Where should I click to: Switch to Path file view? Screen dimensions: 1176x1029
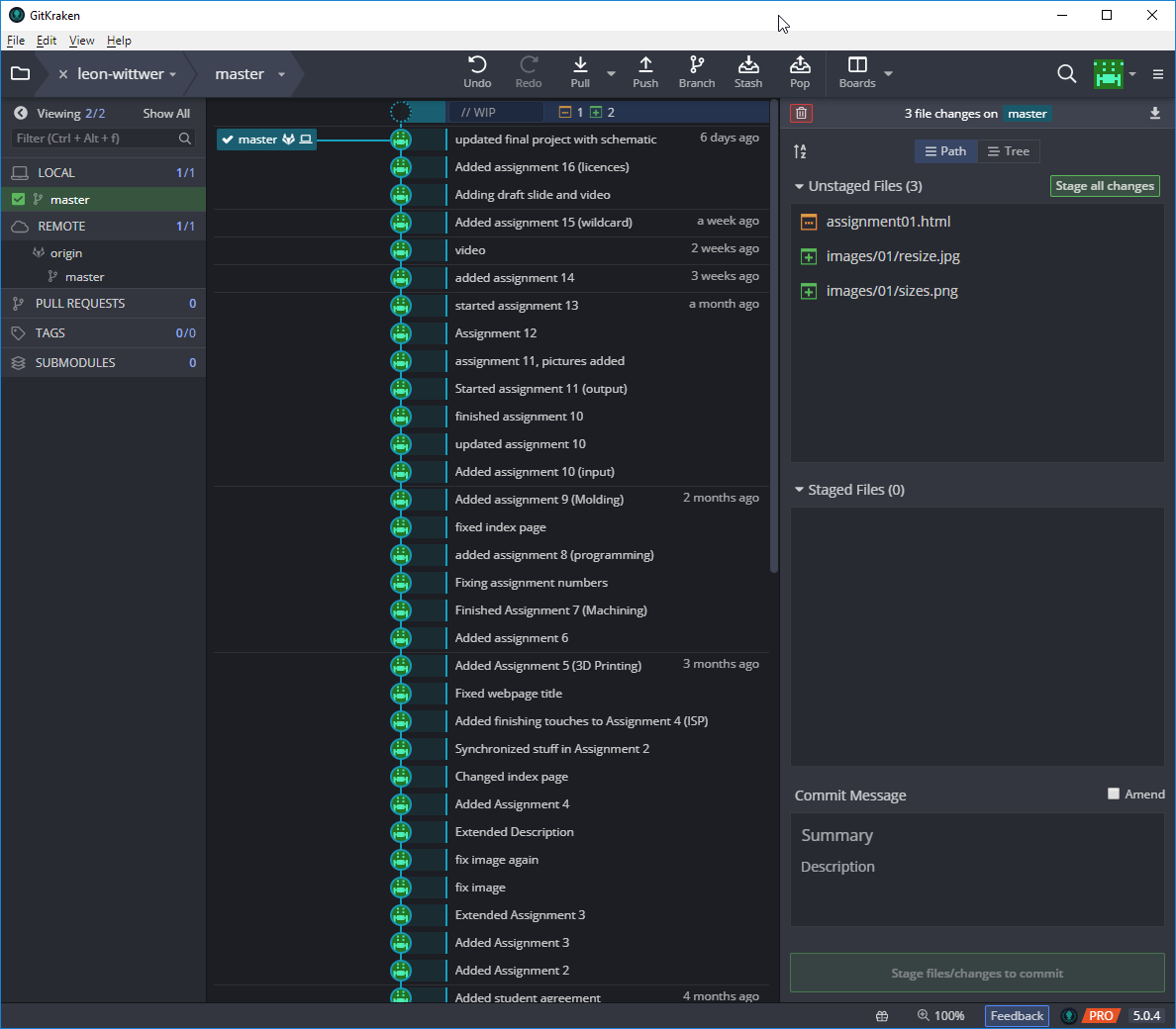click(x=945, y=151)
